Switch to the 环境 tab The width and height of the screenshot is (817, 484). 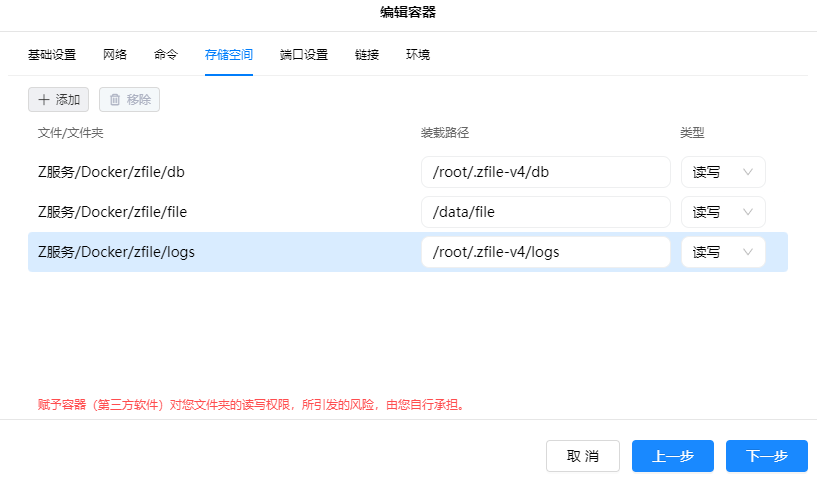click(x=418, y=55)
